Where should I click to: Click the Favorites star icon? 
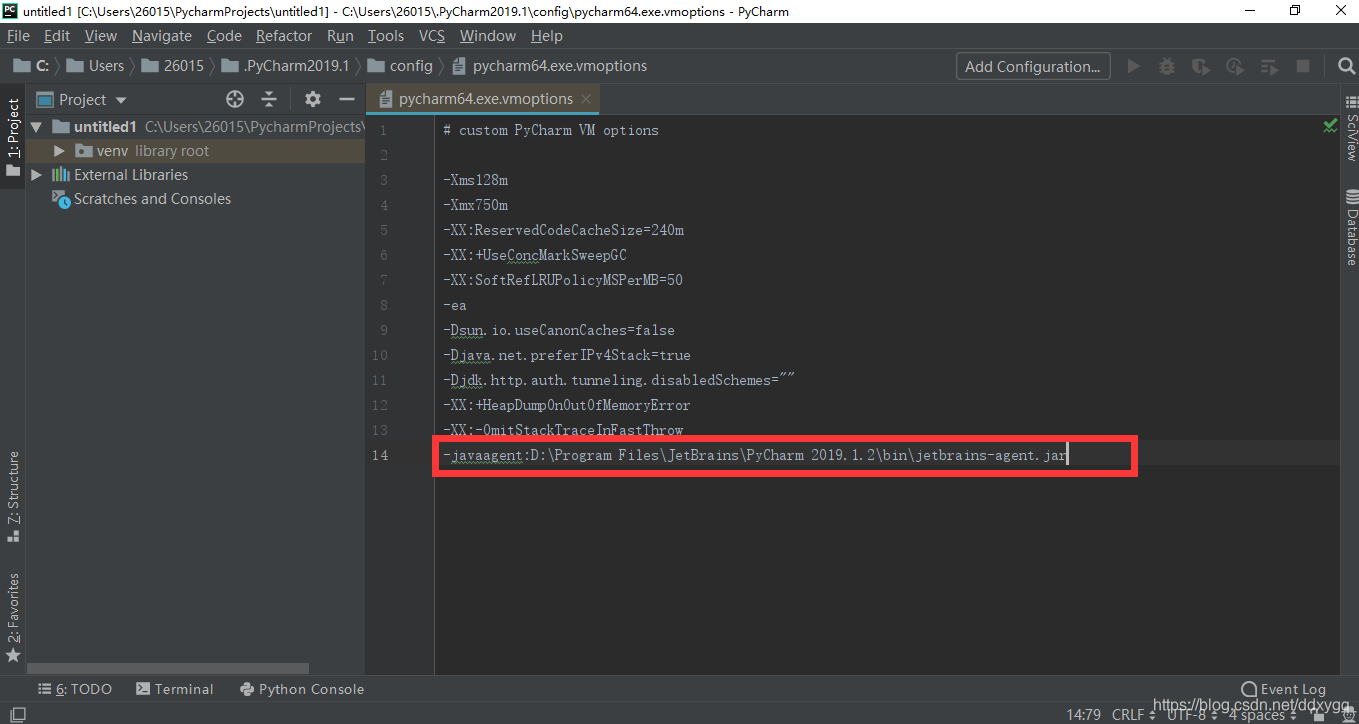pos(13,656)
